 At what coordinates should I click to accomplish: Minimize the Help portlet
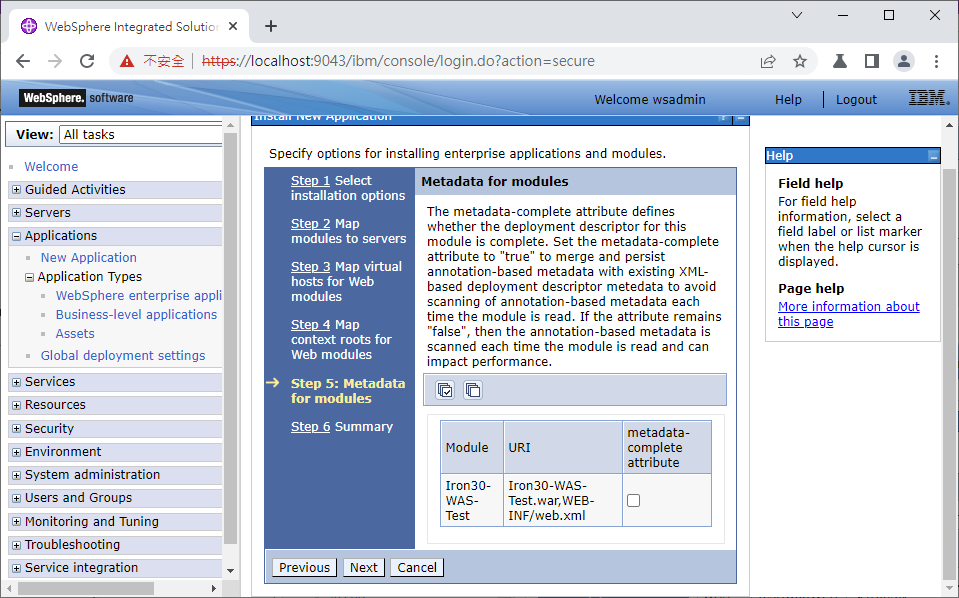coord(933,156)
